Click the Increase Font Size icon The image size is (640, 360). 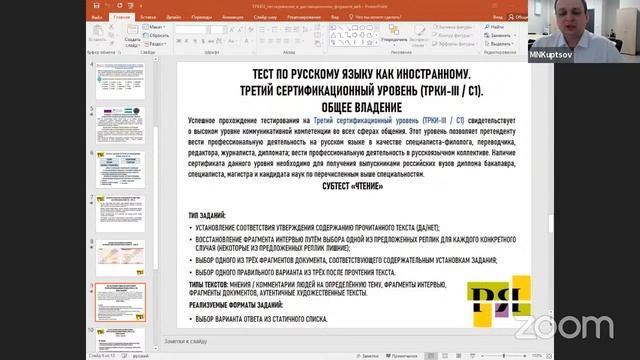pyautogui.click(x=231, y=30)
